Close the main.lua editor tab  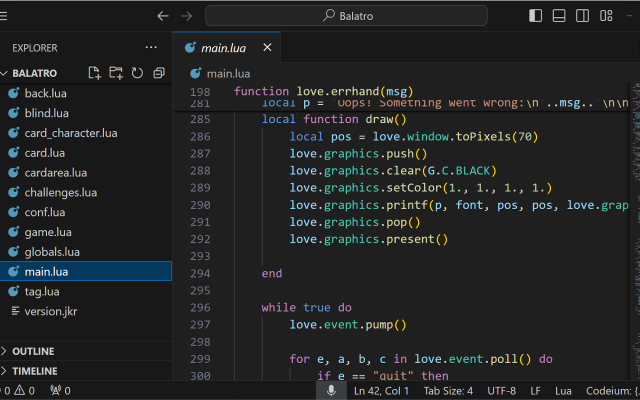click(267, 48)
